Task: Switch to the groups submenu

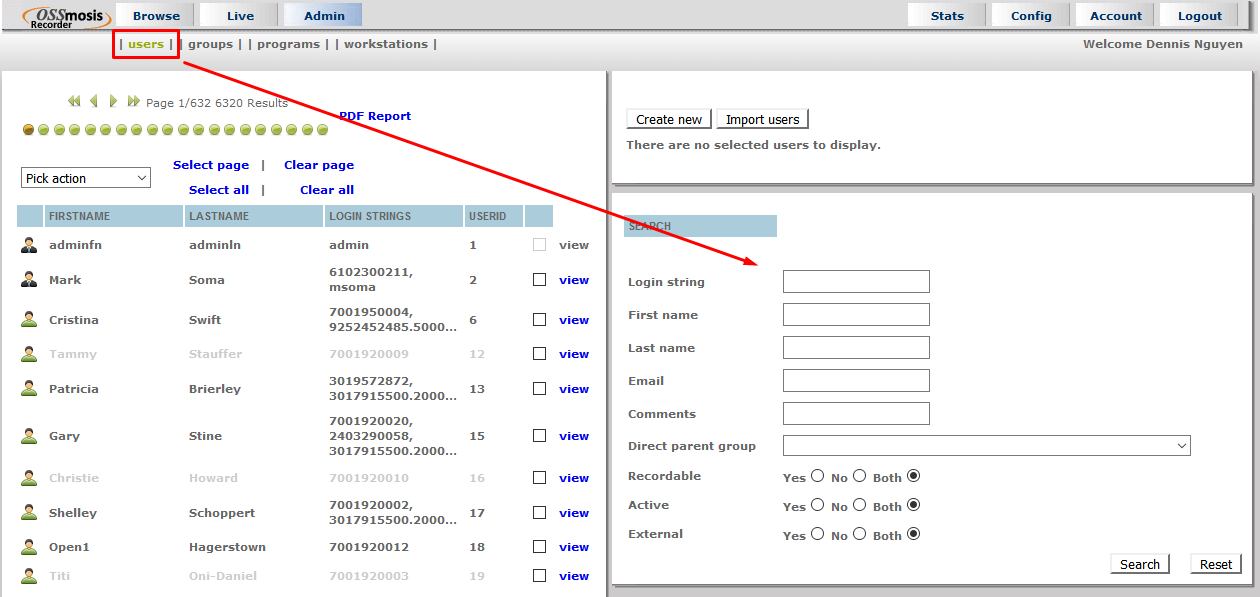Action: click(x=210, y=44)
